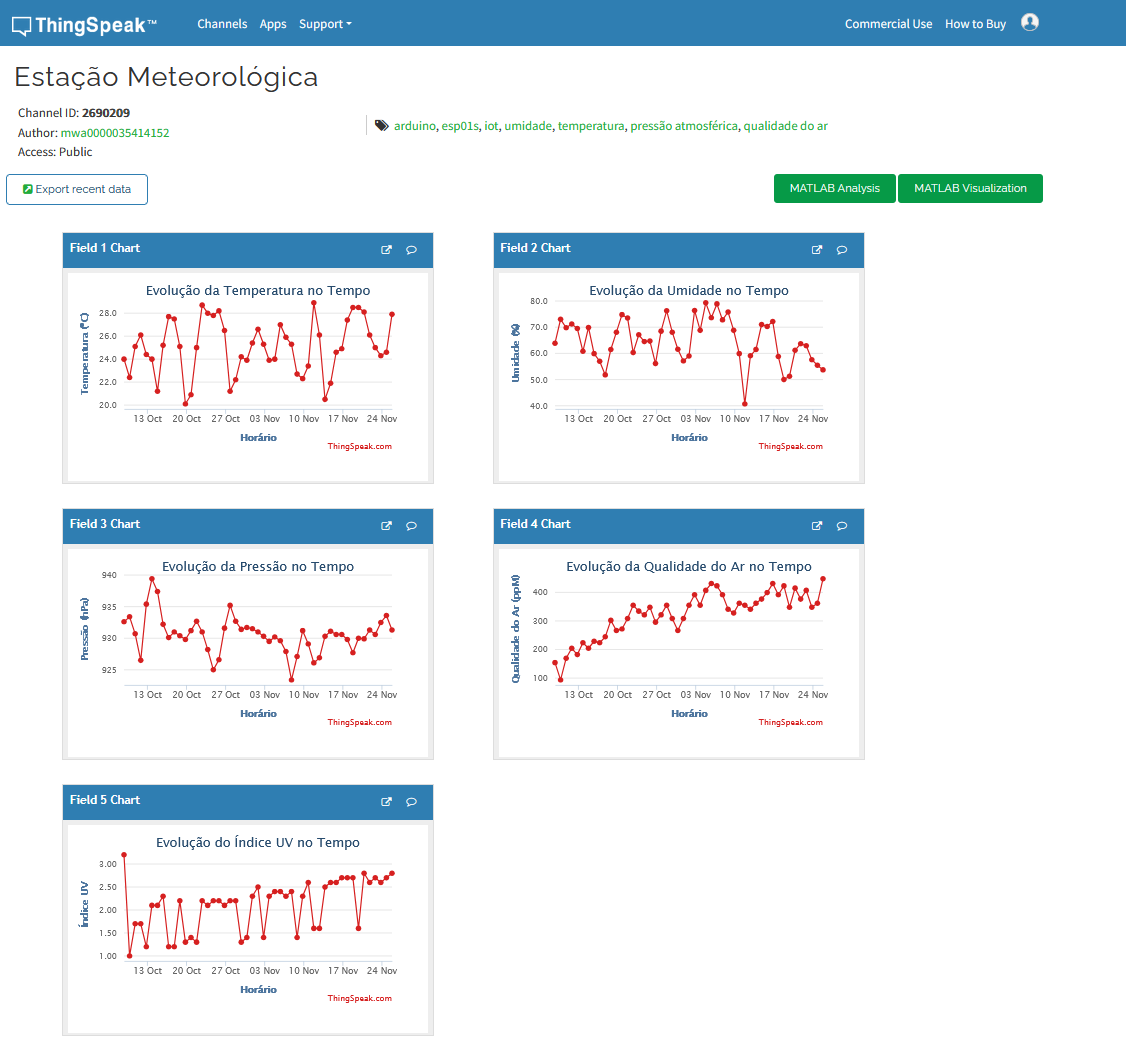Click Field 4 Chart comment icon

point(842,526)
